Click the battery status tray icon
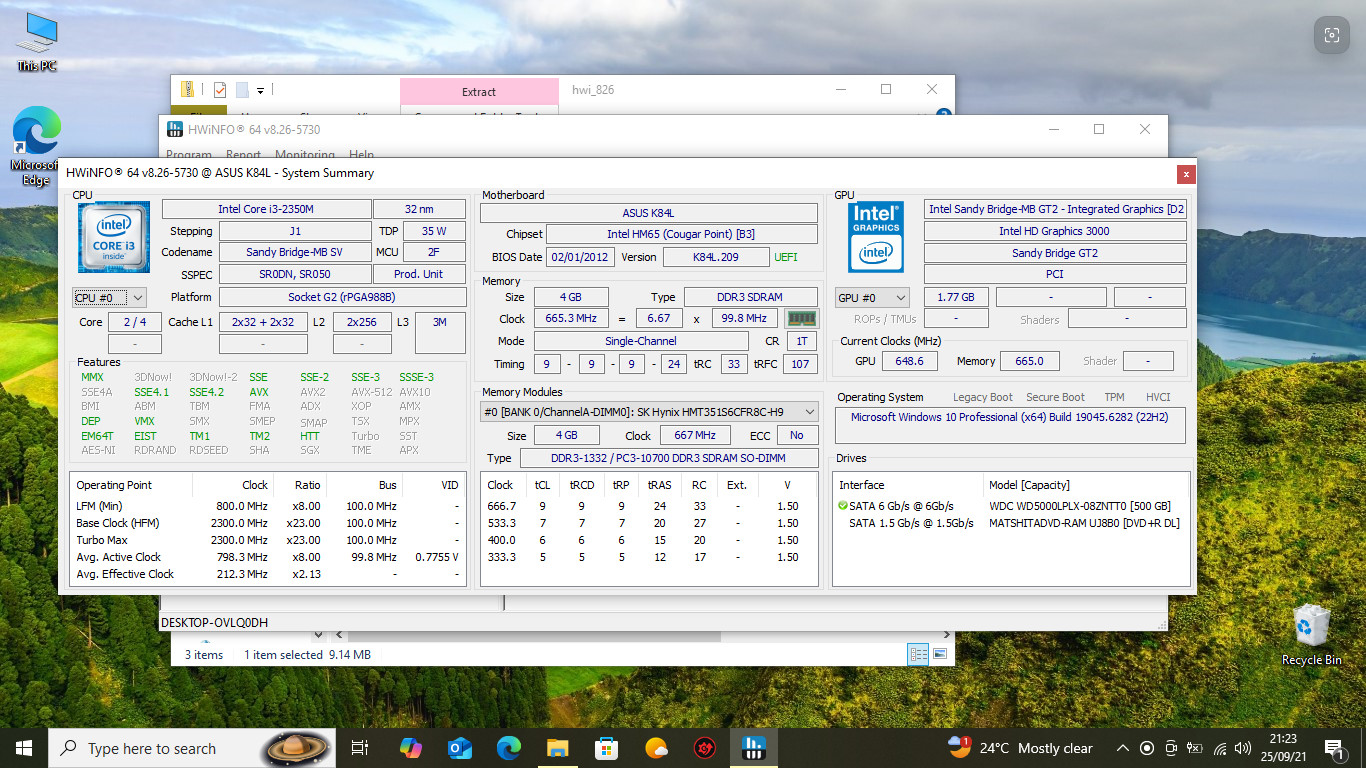The height and width of the screenshot is (768, 1366). (x=1195, y=748)
